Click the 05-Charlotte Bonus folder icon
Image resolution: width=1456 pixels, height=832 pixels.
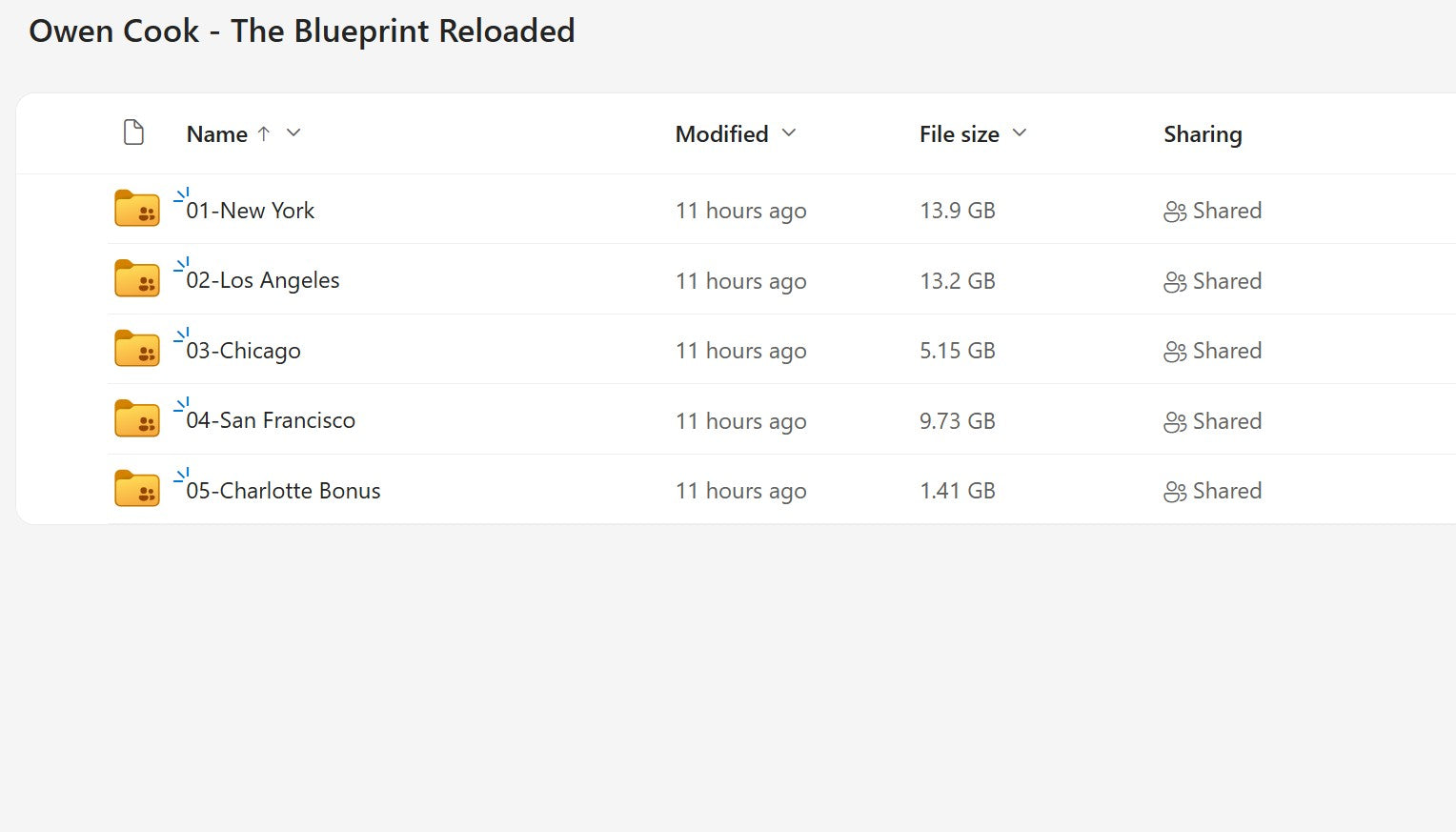(x=136, y=488)
